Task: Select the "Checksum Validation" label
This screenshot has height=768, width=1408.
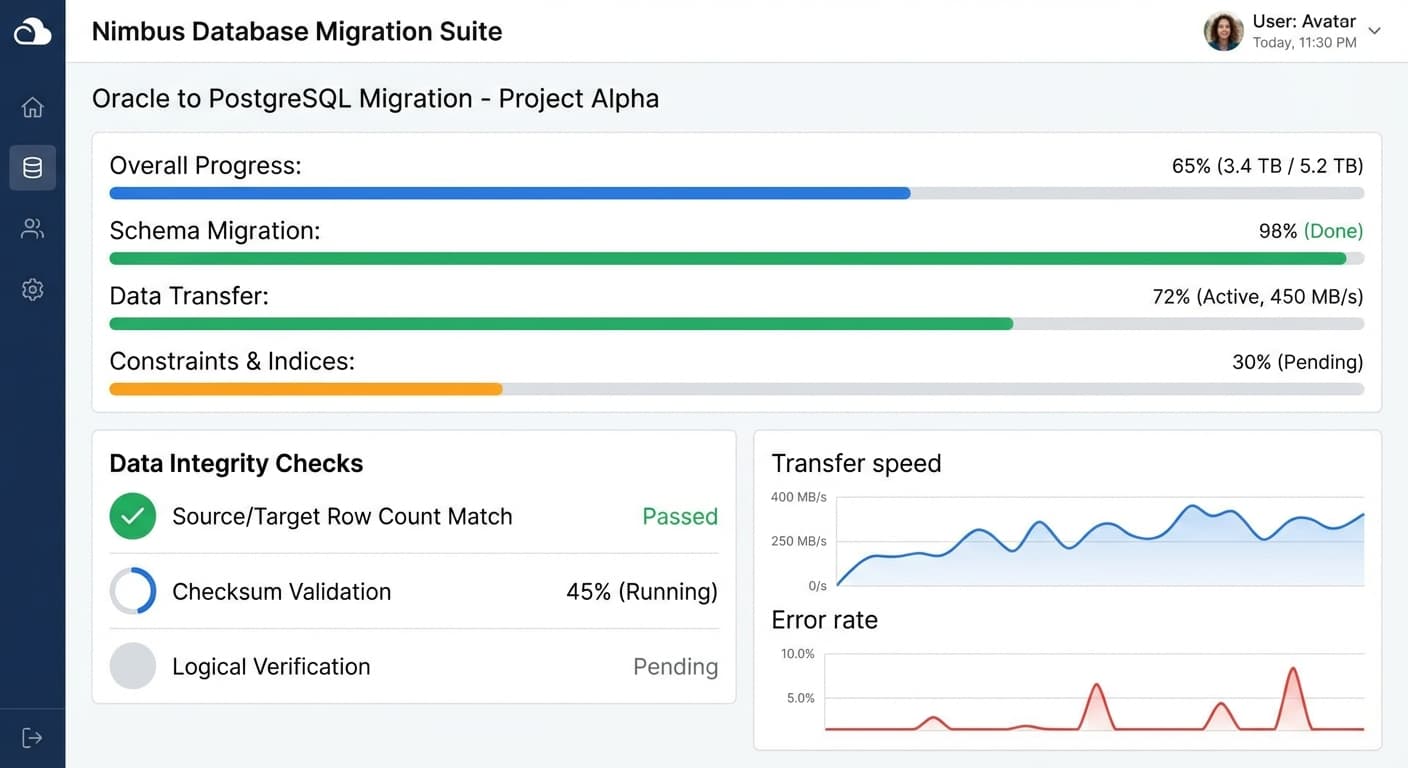Action: [282, 591]
